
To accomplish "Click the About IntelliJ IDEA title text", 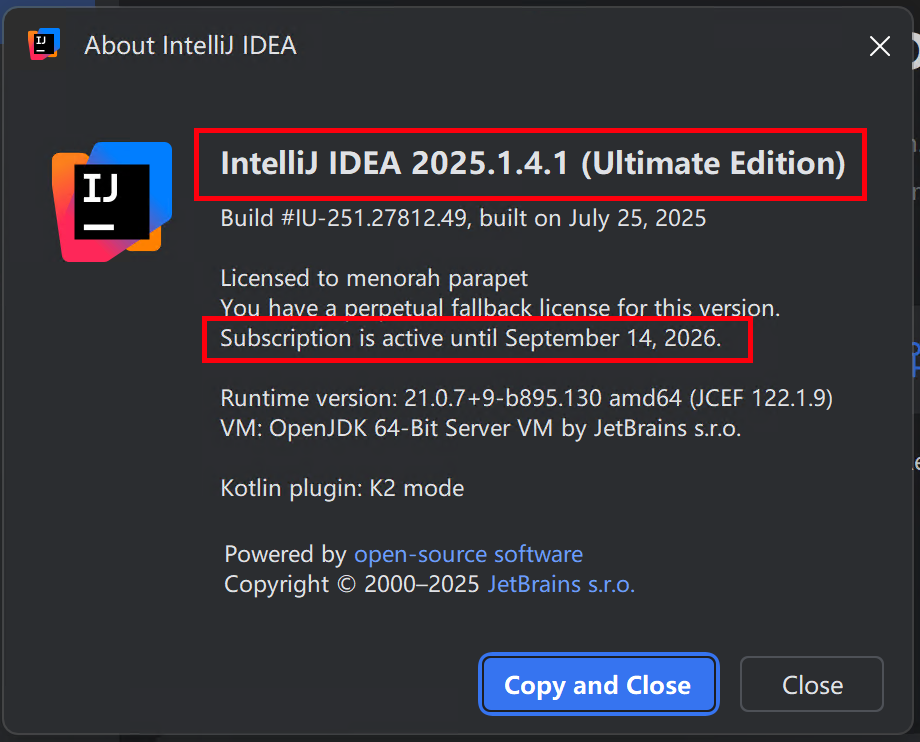I will 190,46.
